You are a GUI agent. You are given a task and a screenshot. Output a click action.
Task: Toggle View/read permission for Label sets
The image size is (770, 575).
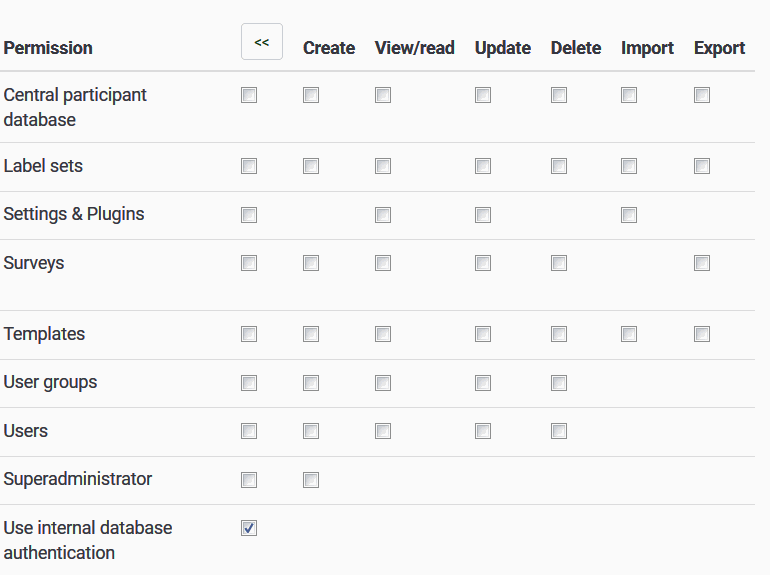click(383, 166)
